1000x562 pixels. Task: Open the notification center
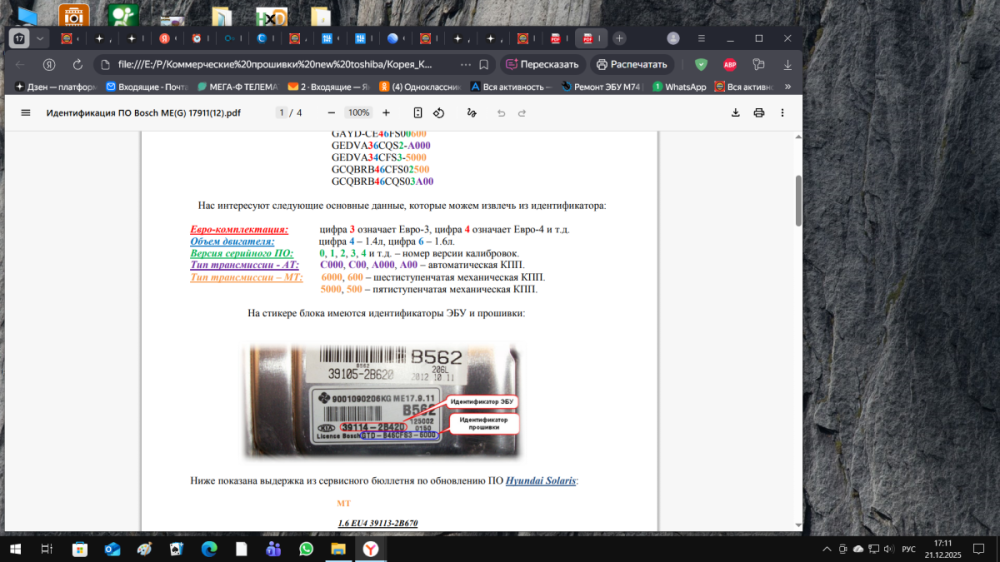pyautogui.click(x=978, y=549)
